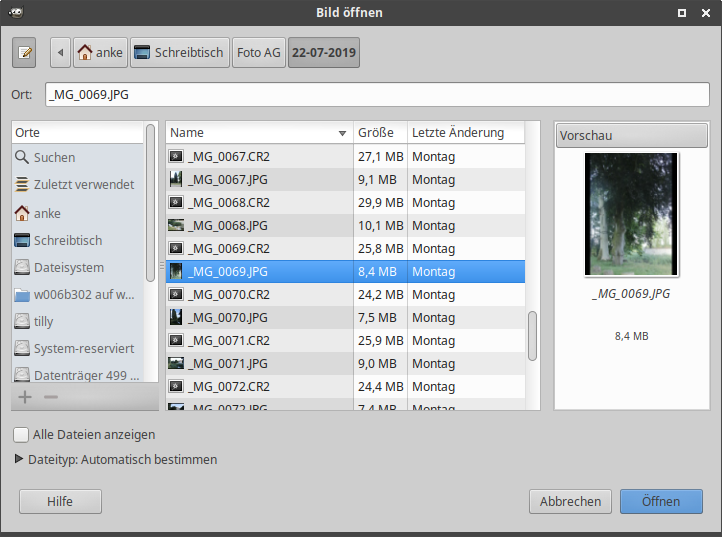Open Zuletzt verwendet in places
722x537 pixels.
75,184
